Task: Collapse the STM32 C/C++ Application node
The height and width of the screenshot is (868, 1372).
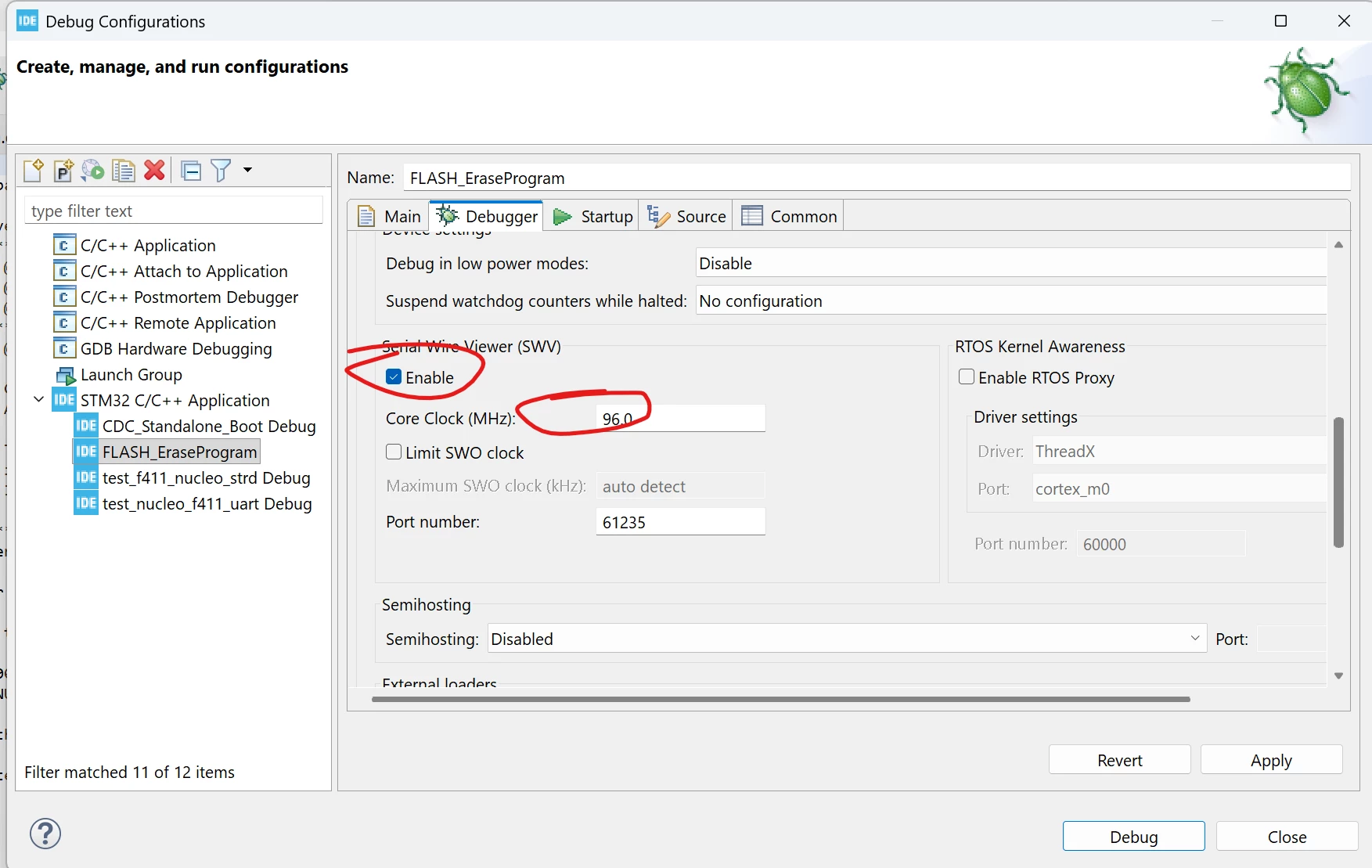Action: click(38, 400)
